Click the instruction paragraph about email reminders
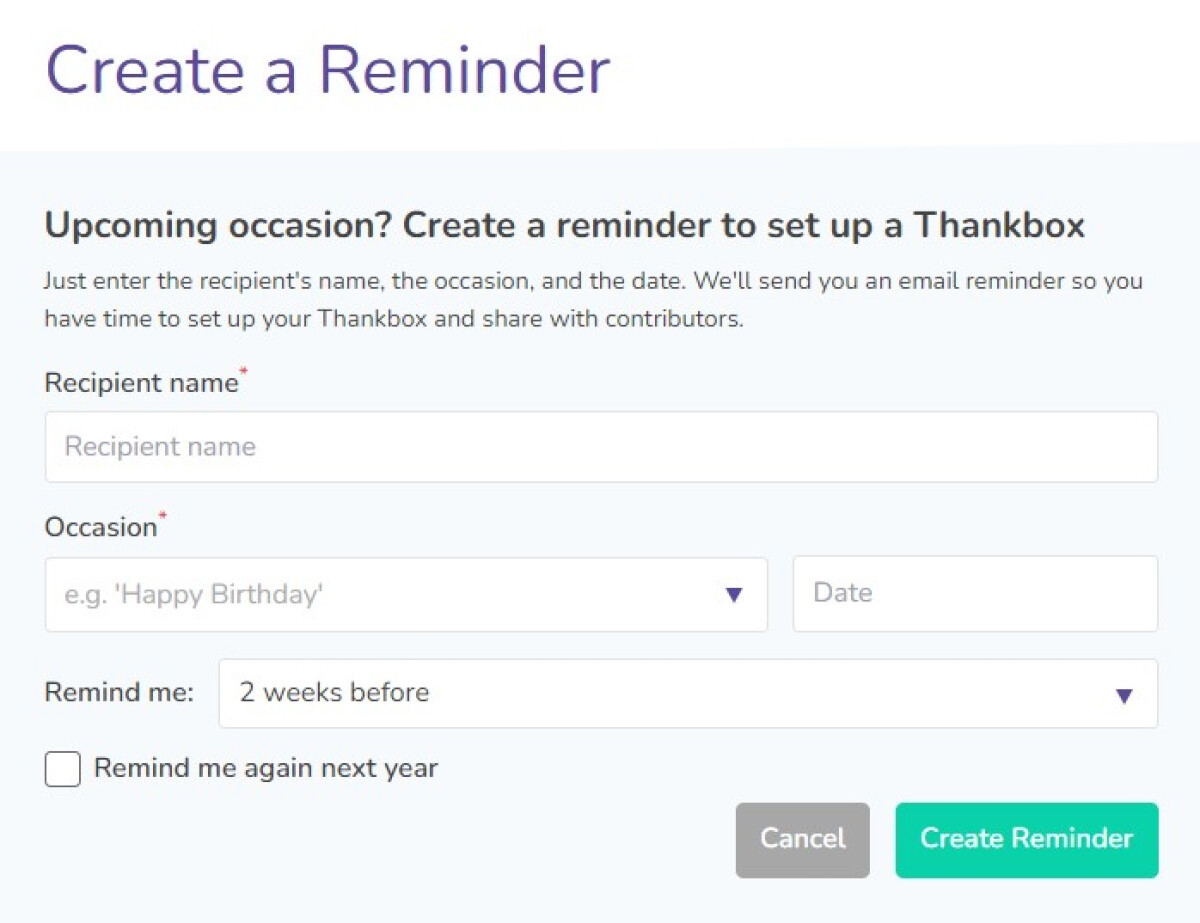 593,301
